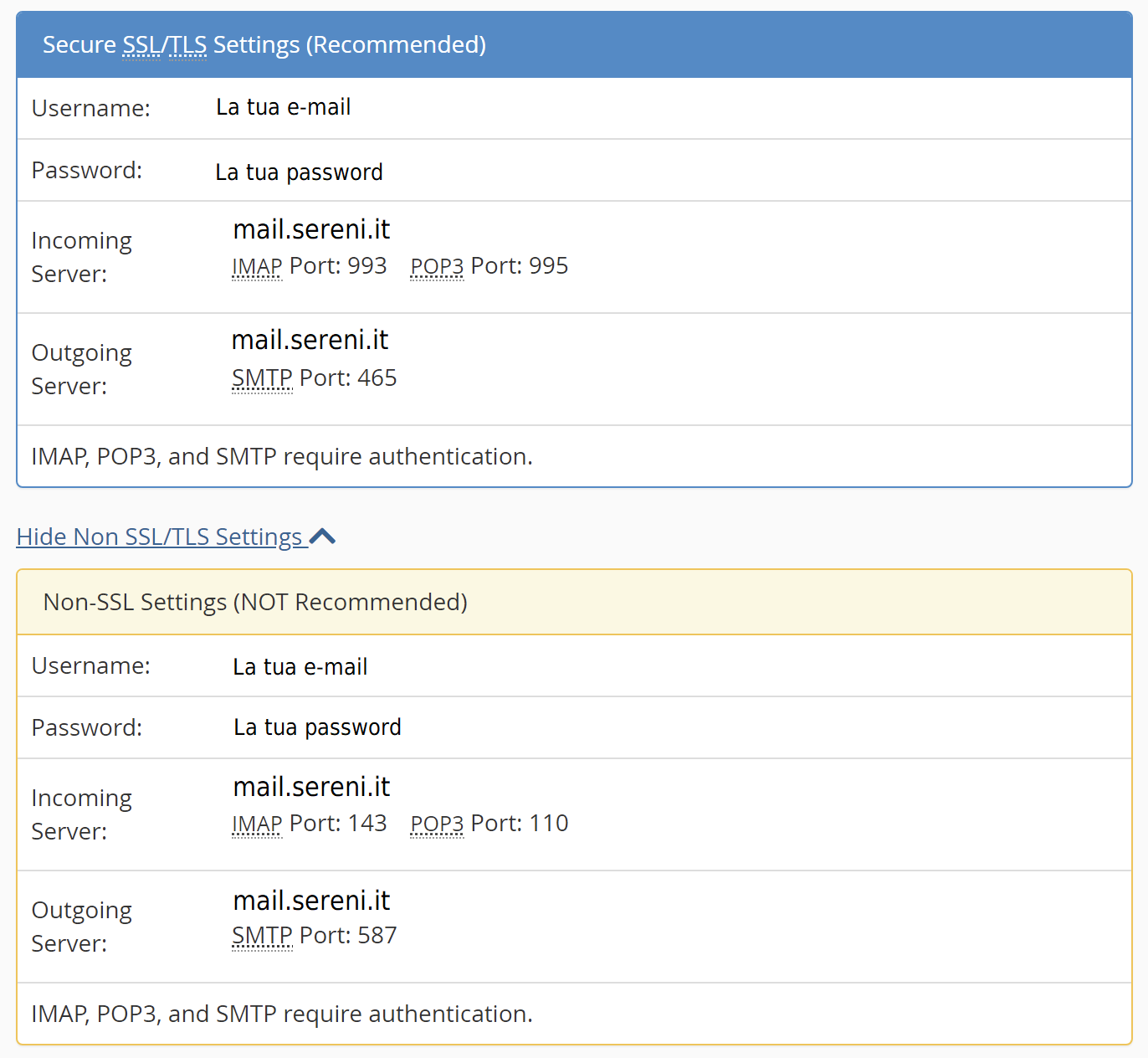
Task: Click authentication note in the Secure SSL/TLS panel
Action: click(282, 457)
